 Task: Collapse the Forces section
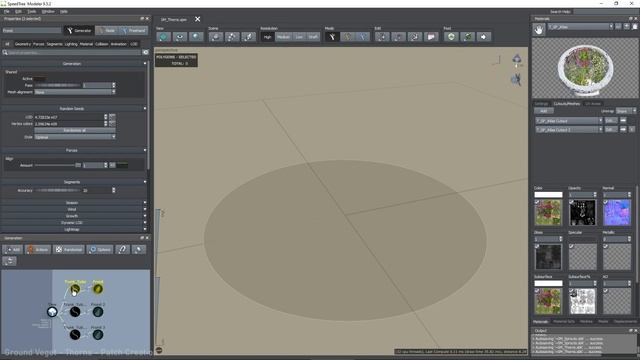145,150
